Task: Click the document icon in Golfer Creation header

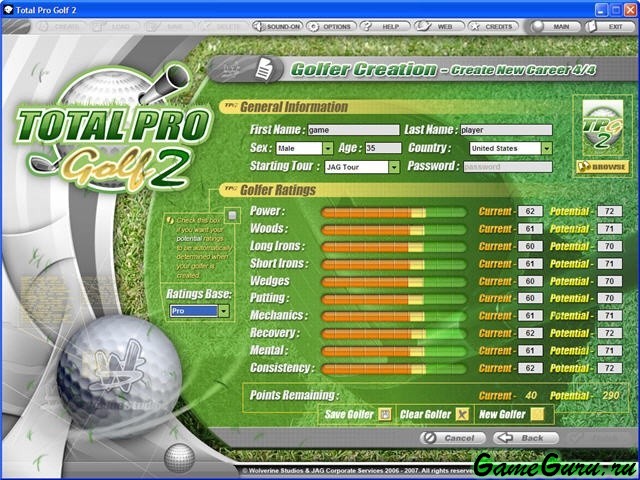Action: 264,69
